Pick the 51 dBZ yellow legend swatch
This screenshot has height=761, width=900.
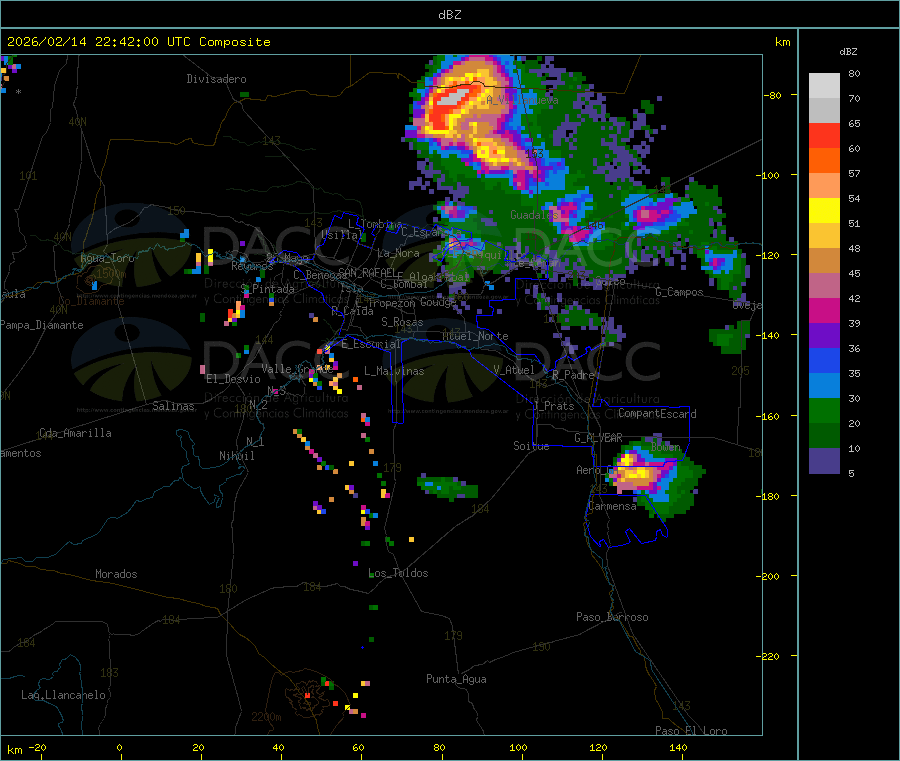pos(824,211)
